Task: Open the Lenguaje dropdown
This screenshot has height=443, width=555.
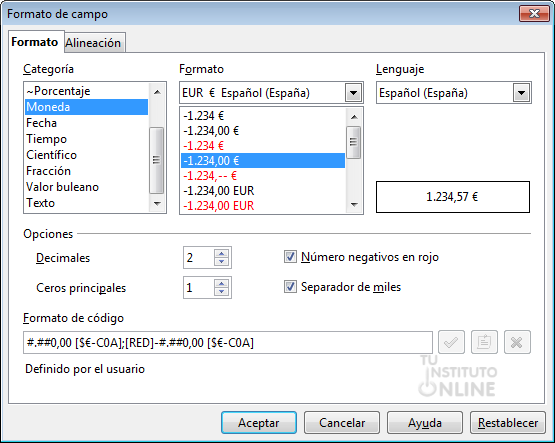Action: click(x=521, y=93)
